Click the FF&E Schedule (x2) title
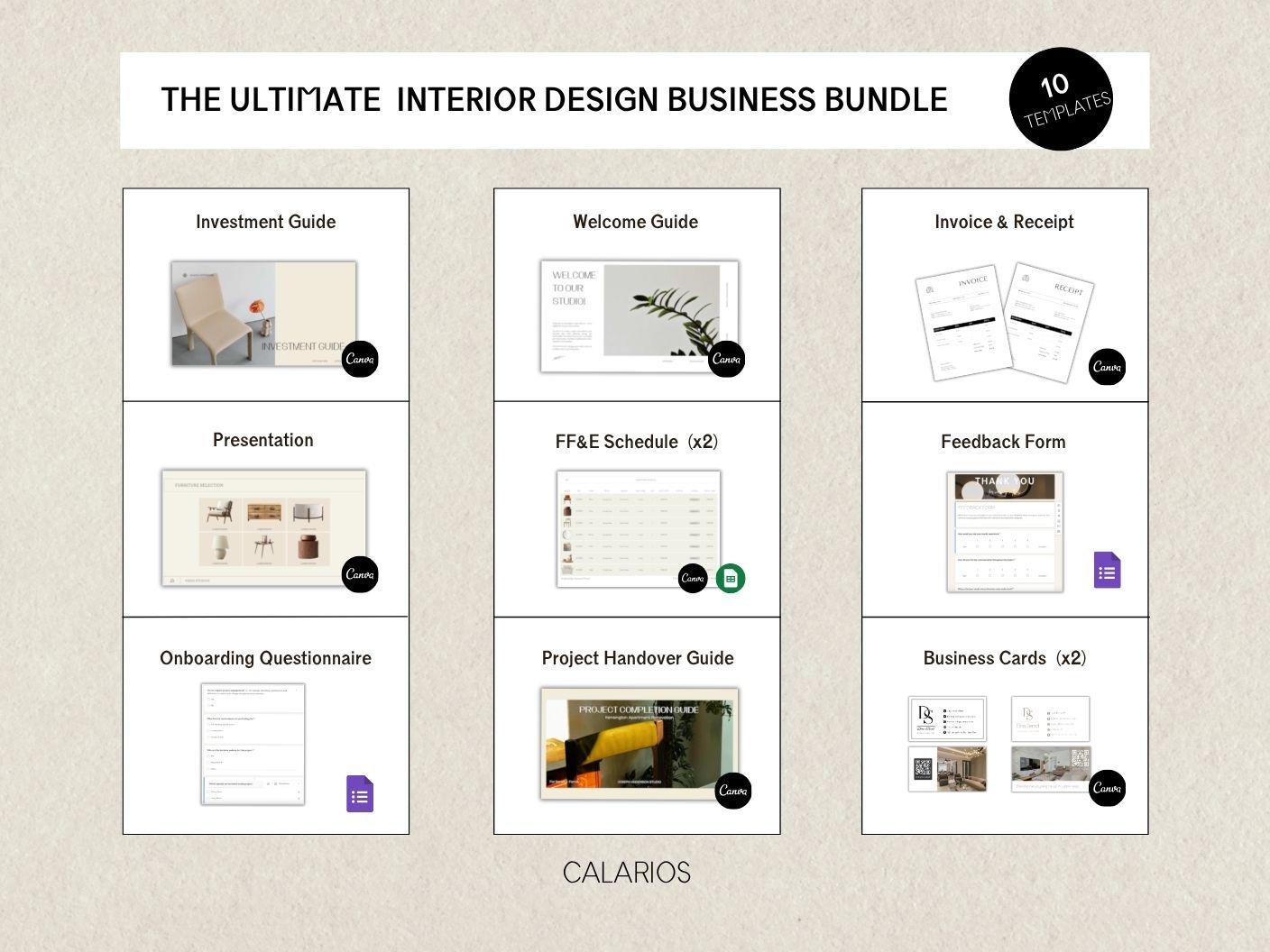 pos(637,442)
